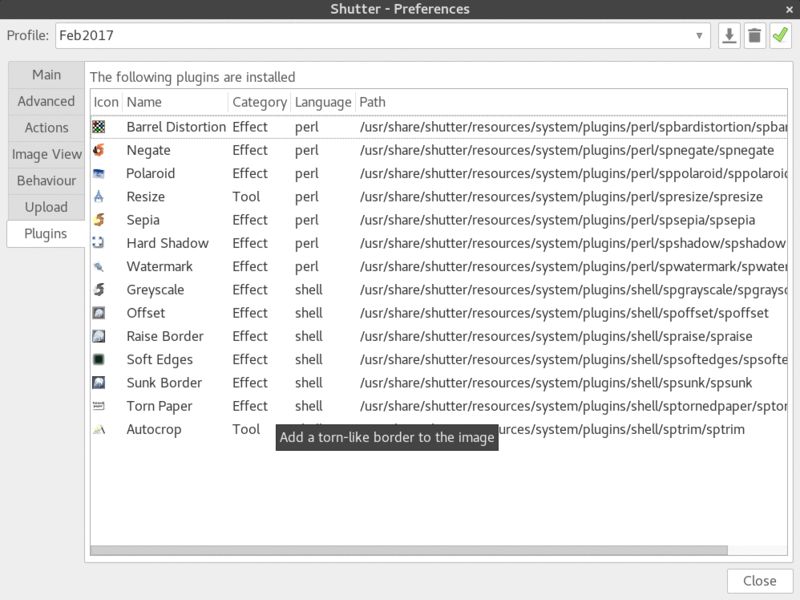Click the shell language cell of Greyscale
800x600 pixels.
[309, 290]
